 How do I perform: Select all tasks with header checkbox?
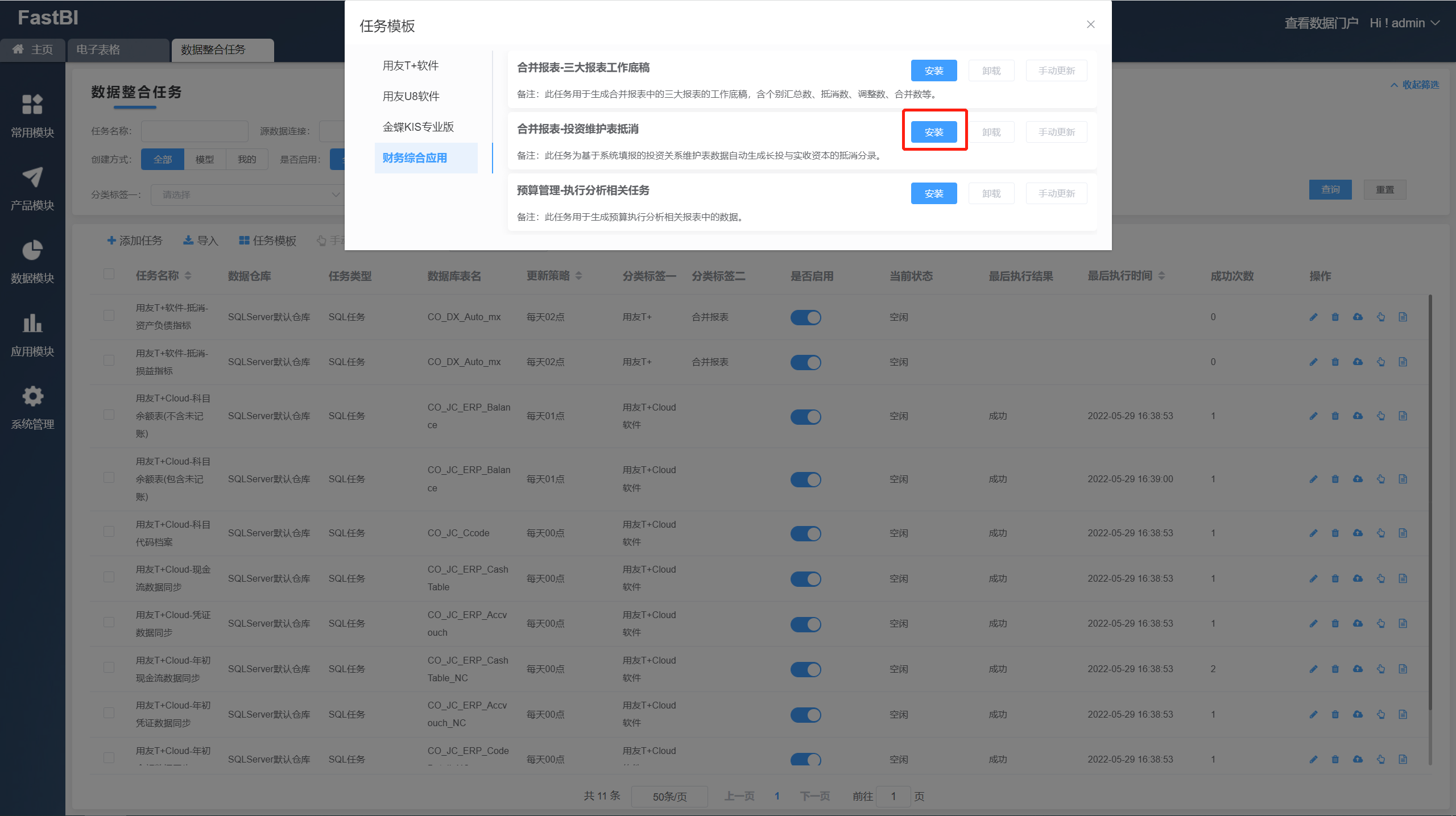tap(109, 274)
